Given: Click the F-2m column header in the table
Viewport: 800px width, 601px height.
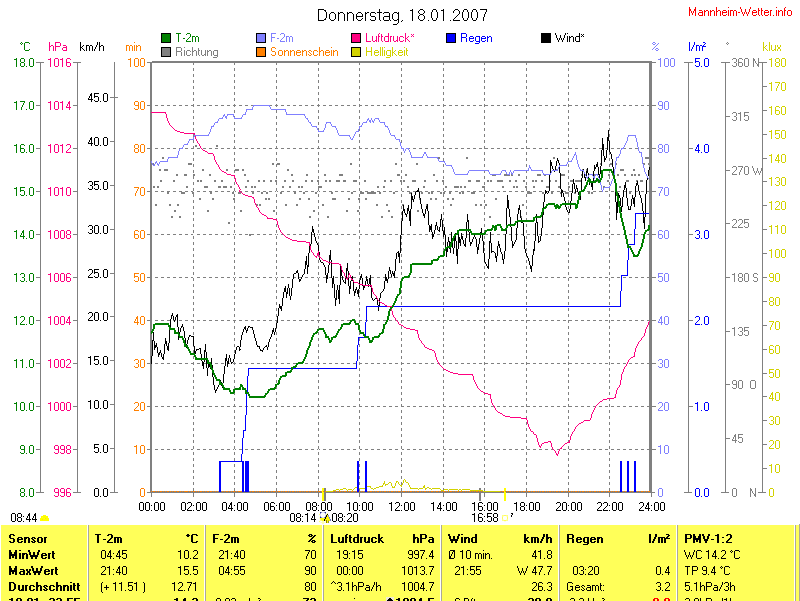Looking at the screenshot, I should point(226,539).
